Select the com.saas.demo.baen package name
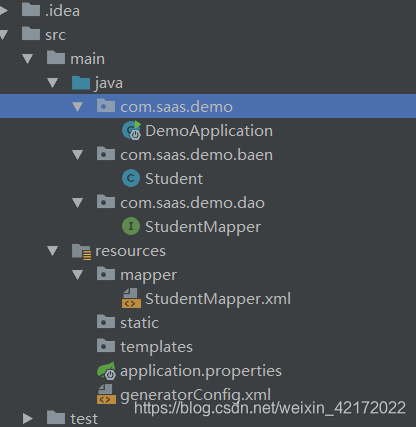This screenshot has width=416, height=427. [x=196, y=155]
